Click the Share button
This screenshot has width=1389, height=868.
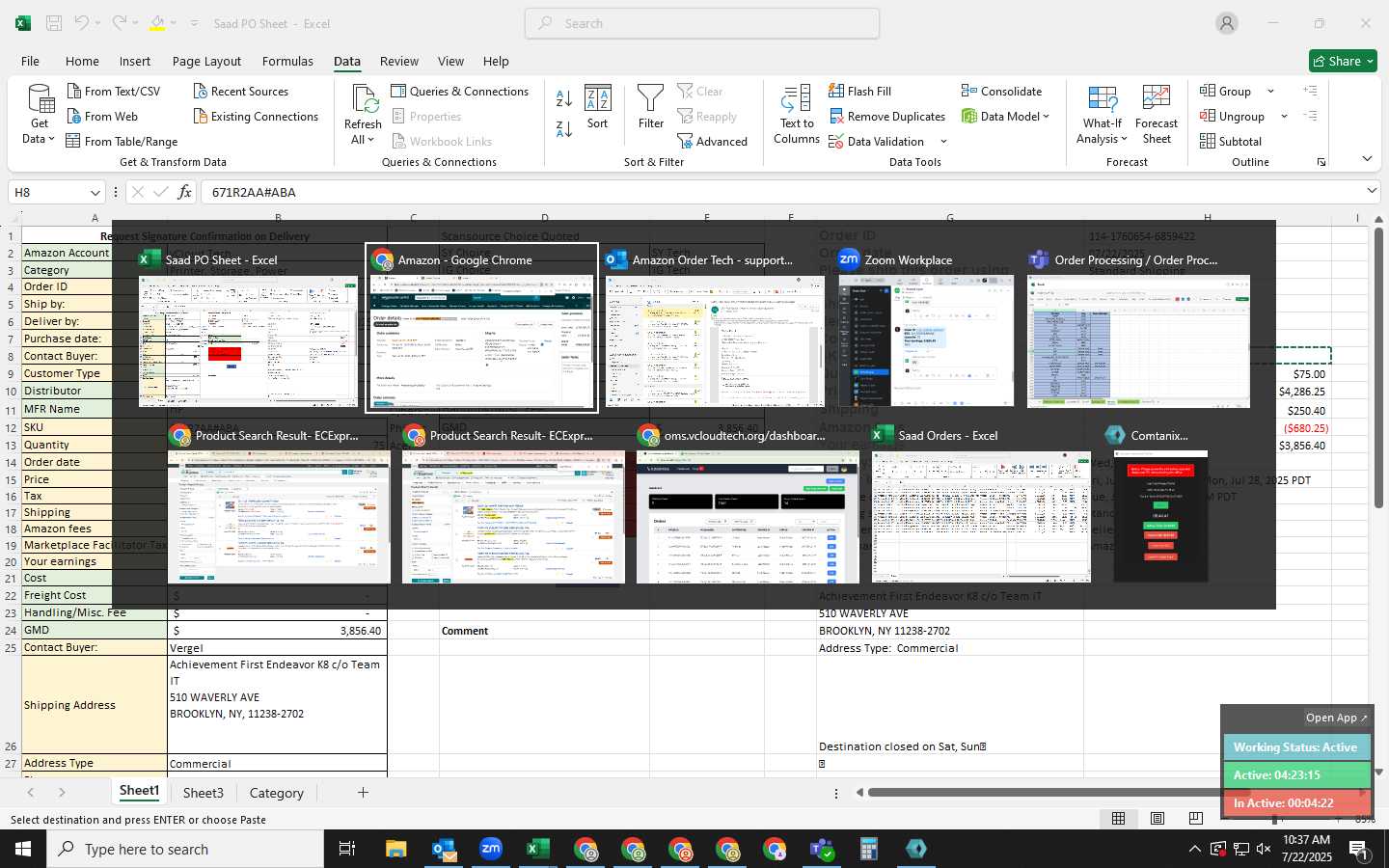1344,61
